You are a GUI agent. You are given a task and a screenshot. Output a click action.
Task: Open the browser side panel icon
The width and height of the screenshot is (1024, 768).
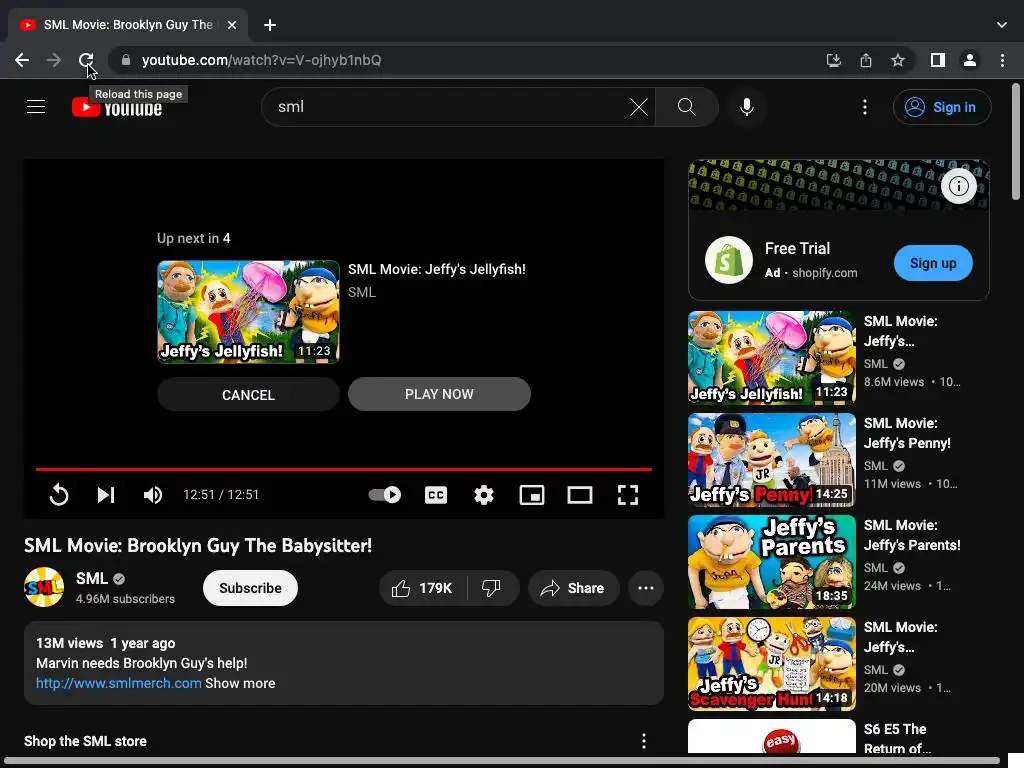point(938,60)
